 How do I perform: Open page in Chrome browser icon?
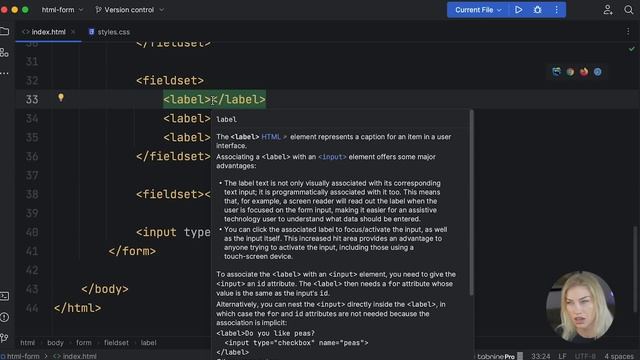point(570,72)
